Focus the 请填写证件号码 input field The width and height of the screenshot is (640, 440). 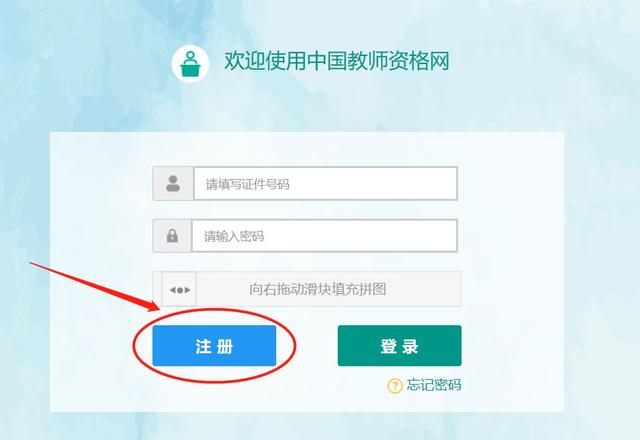point(325,184)
